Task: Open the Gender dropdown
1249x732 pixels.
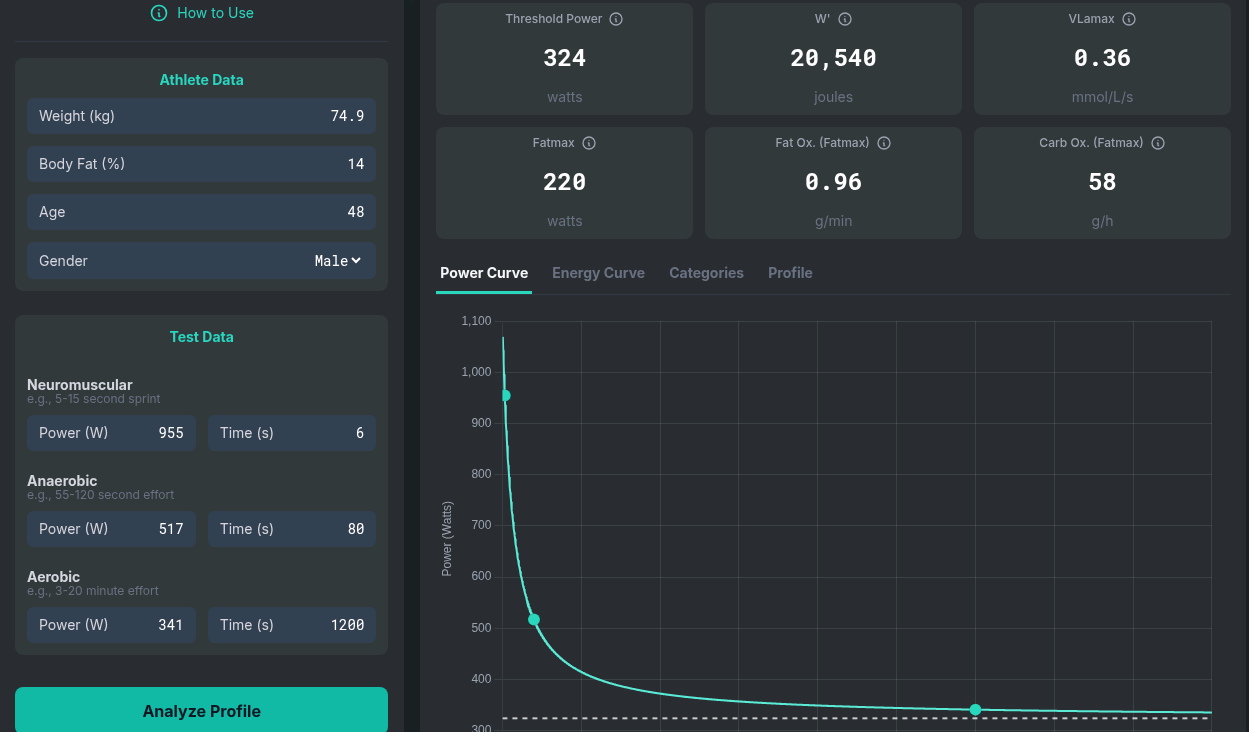Action: pos(337,261)
